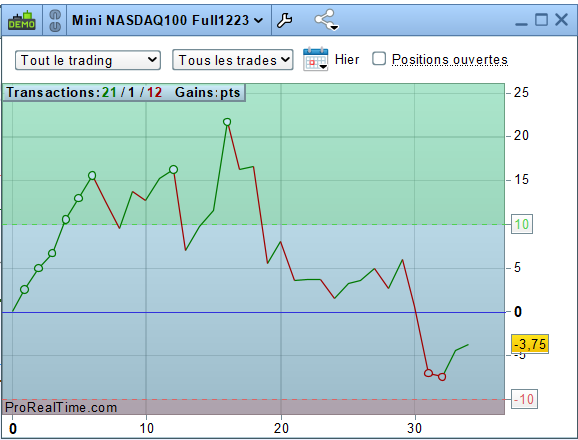Click the red -10 level marker
The height and width of the screenshot is (440, 578).
pos(524,399)
